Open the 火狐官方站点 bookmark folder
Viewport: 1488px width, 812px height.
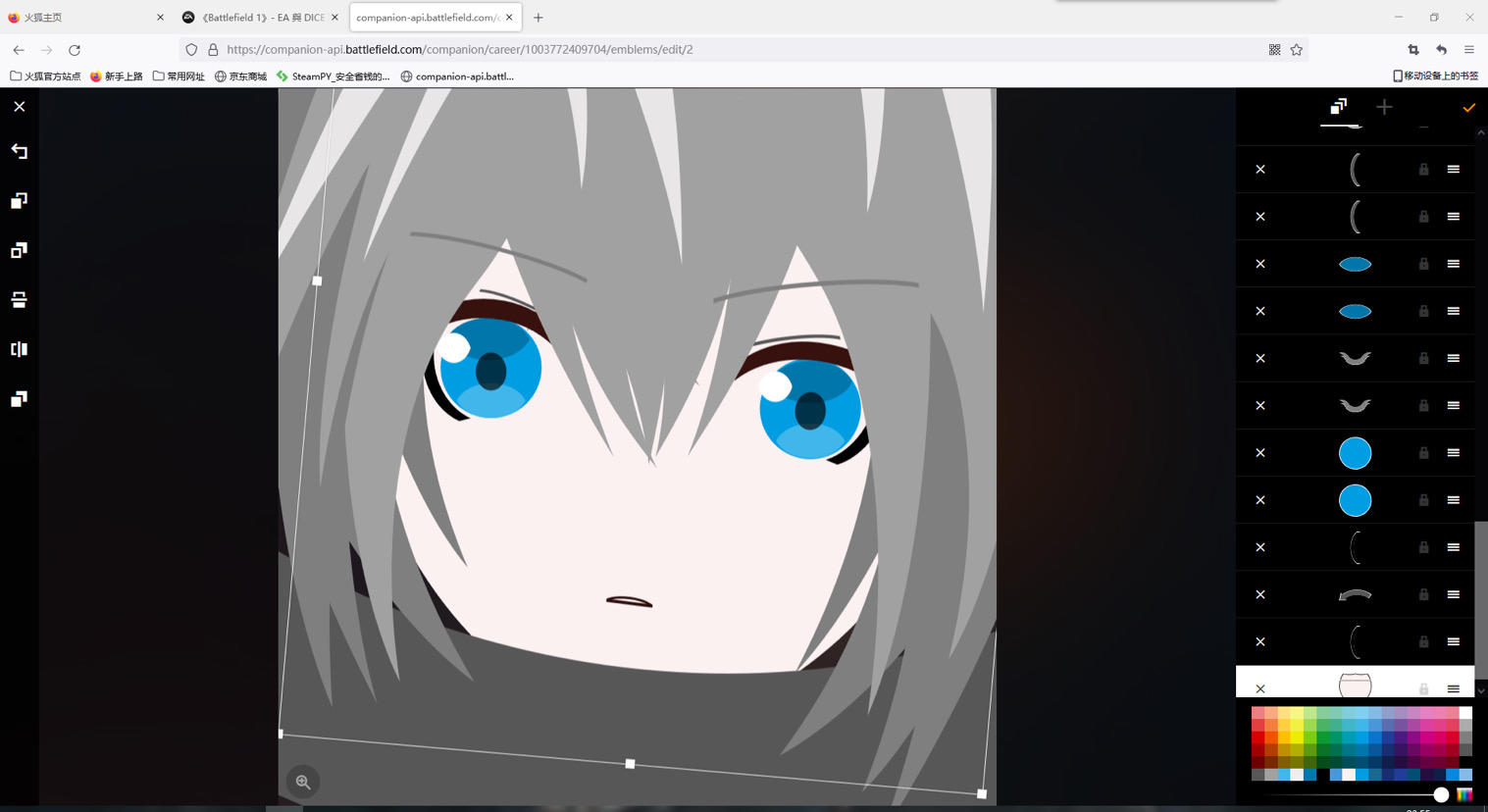[x=45, y=76]
